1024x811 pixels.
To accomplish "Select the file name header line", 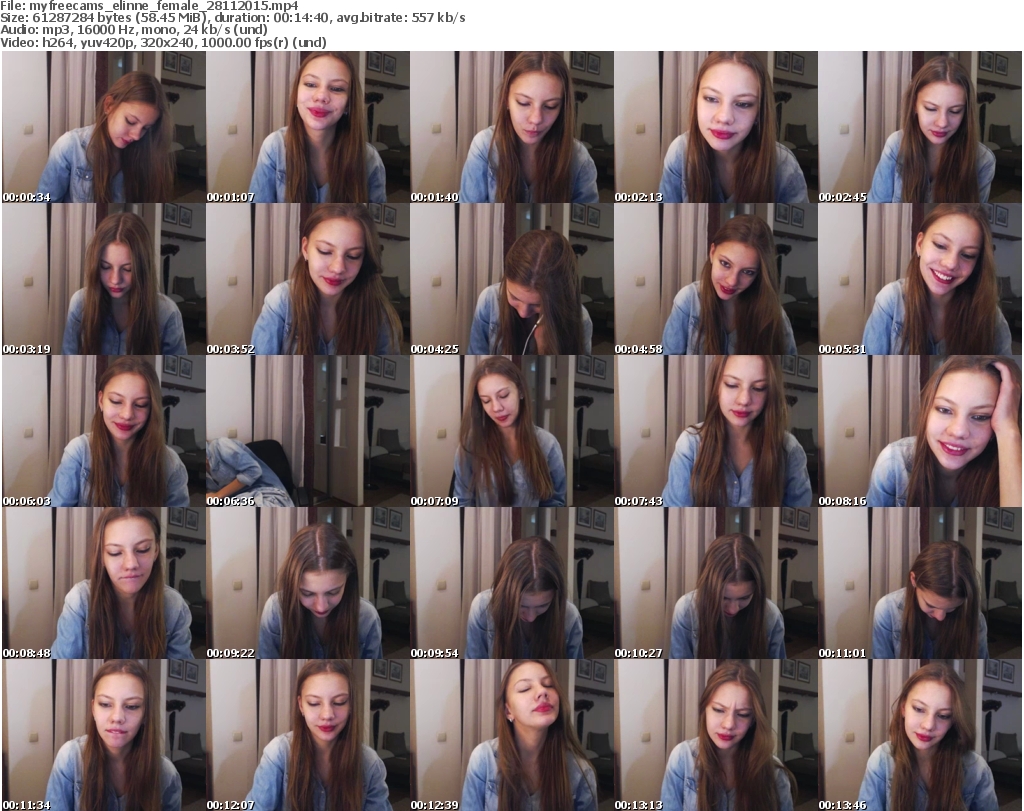I will point(150,6).
